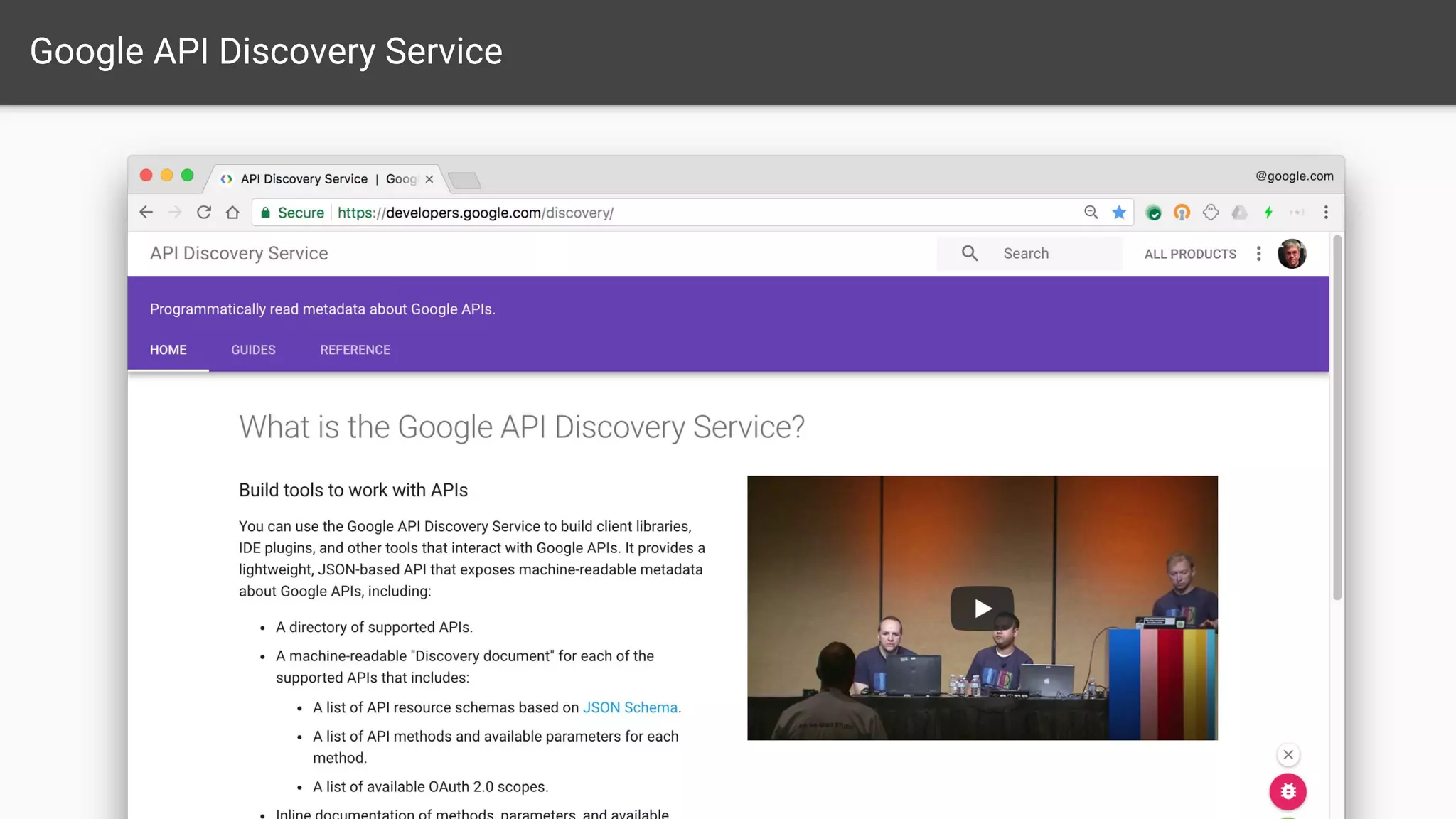The height and width of the screenshot is (819, 1456).
Task: Open the green checkmark extension icon
Action: tap(1154, 213)
